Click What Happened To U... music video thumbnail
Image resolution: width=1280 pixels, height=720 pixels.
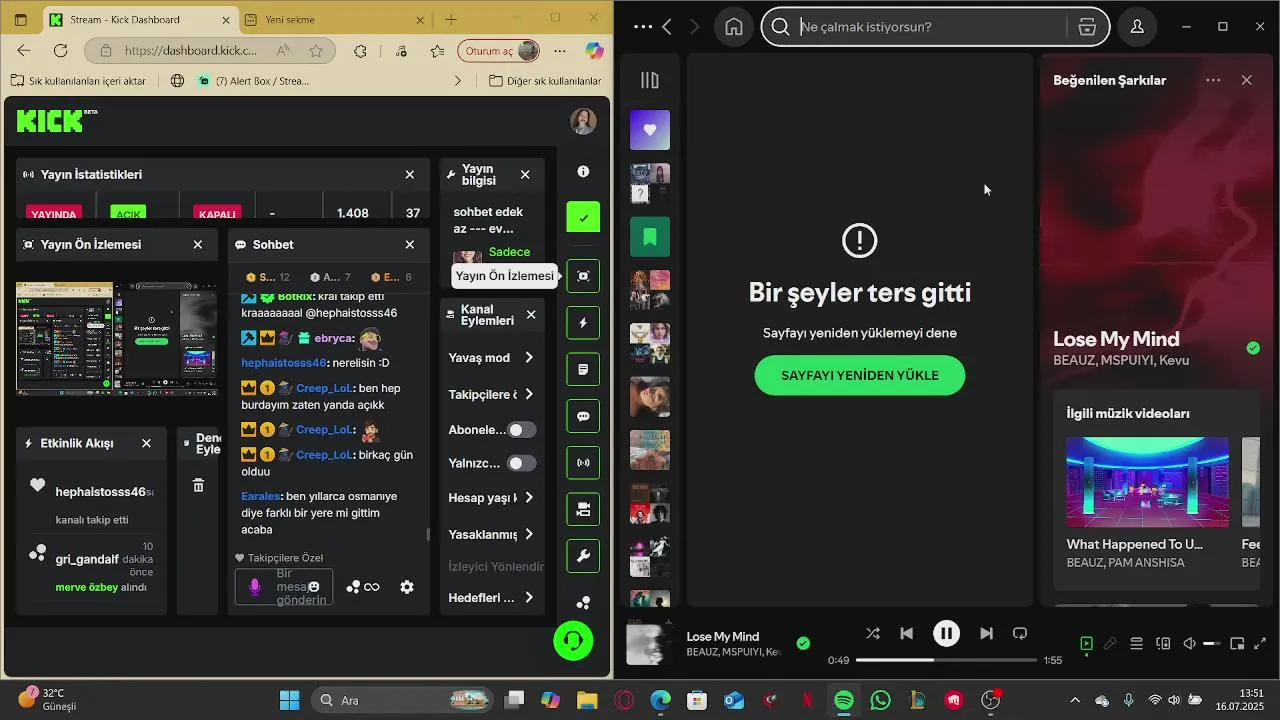tap(1147, 482)
